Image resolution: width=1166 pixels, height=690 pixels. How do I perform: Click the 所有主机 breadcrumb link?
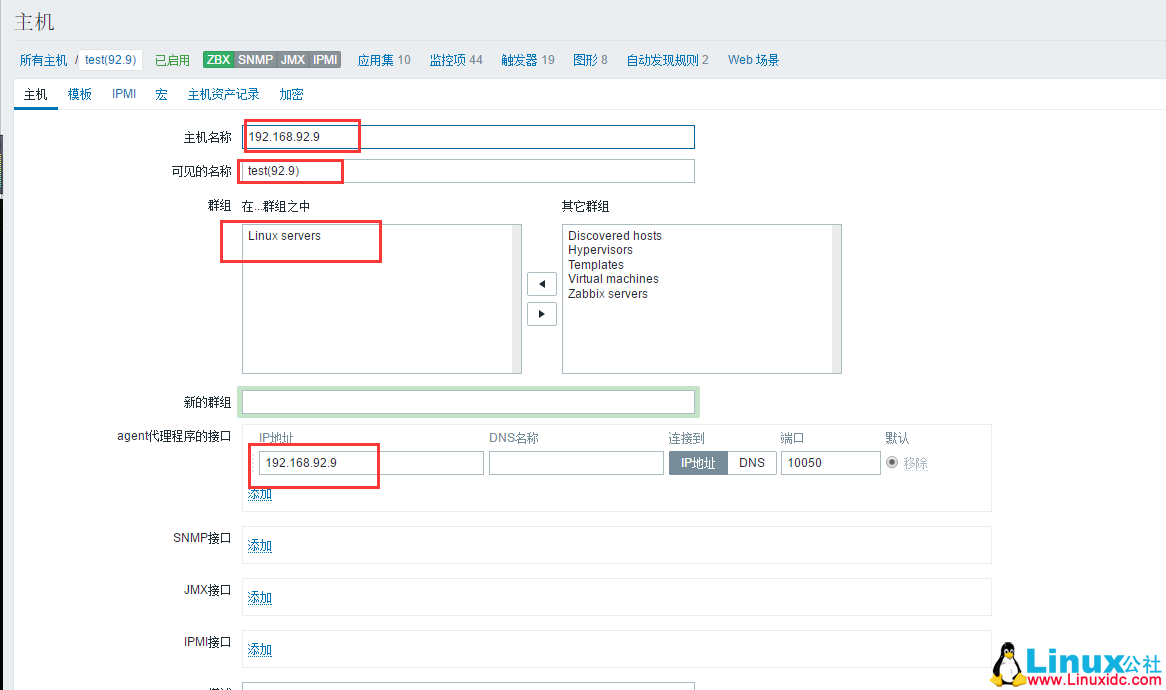pyautogui.click(x=42, y=59)
